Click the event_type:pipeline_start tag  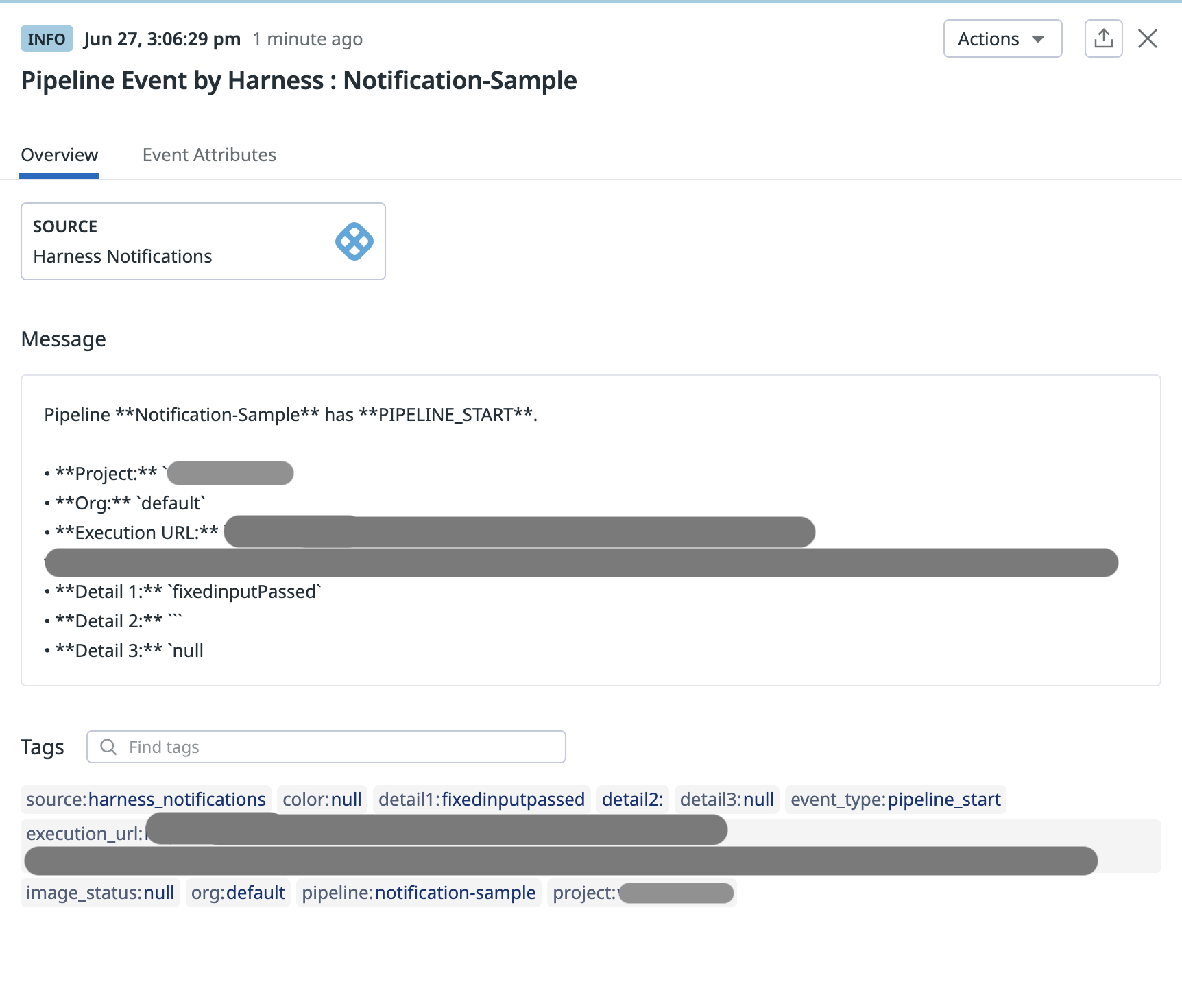point(895,800)
